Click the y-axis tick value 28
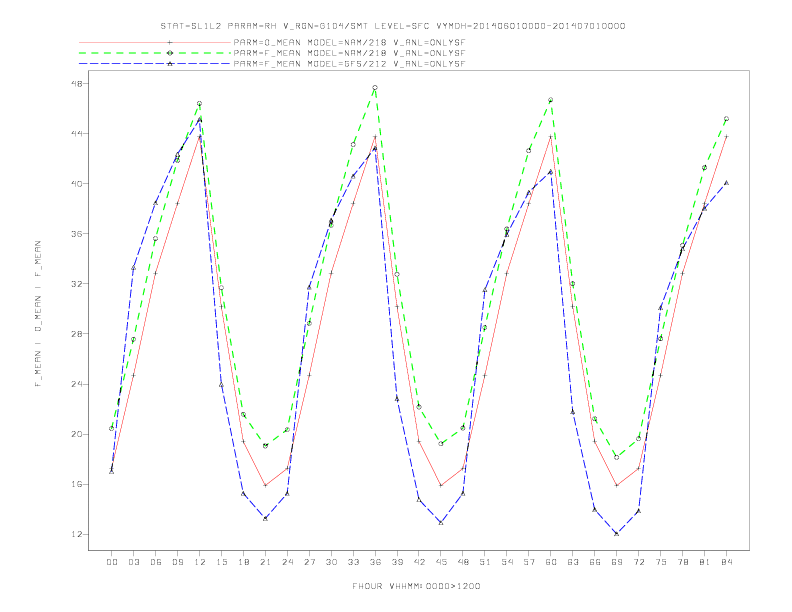 [77, 334]
